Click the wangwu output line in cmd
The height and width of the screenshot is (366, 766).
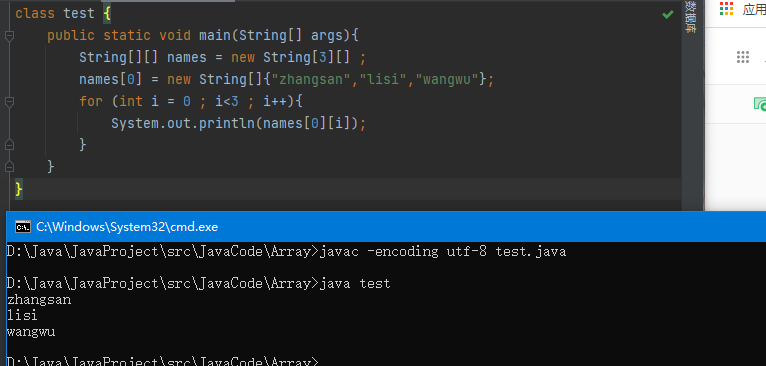pyautogui.click(x=31, y=332)
